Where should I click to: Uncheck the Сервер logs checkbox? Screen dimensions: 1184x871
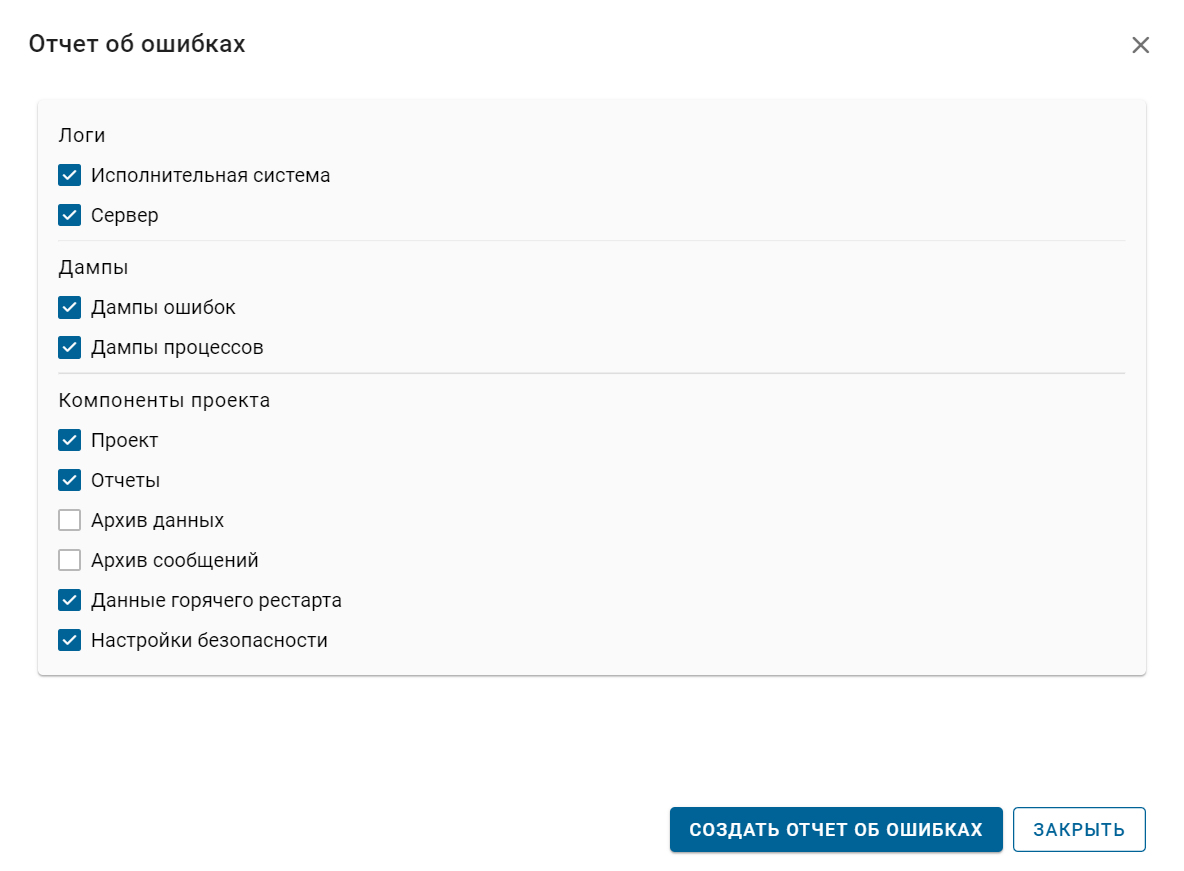point(69,216)
